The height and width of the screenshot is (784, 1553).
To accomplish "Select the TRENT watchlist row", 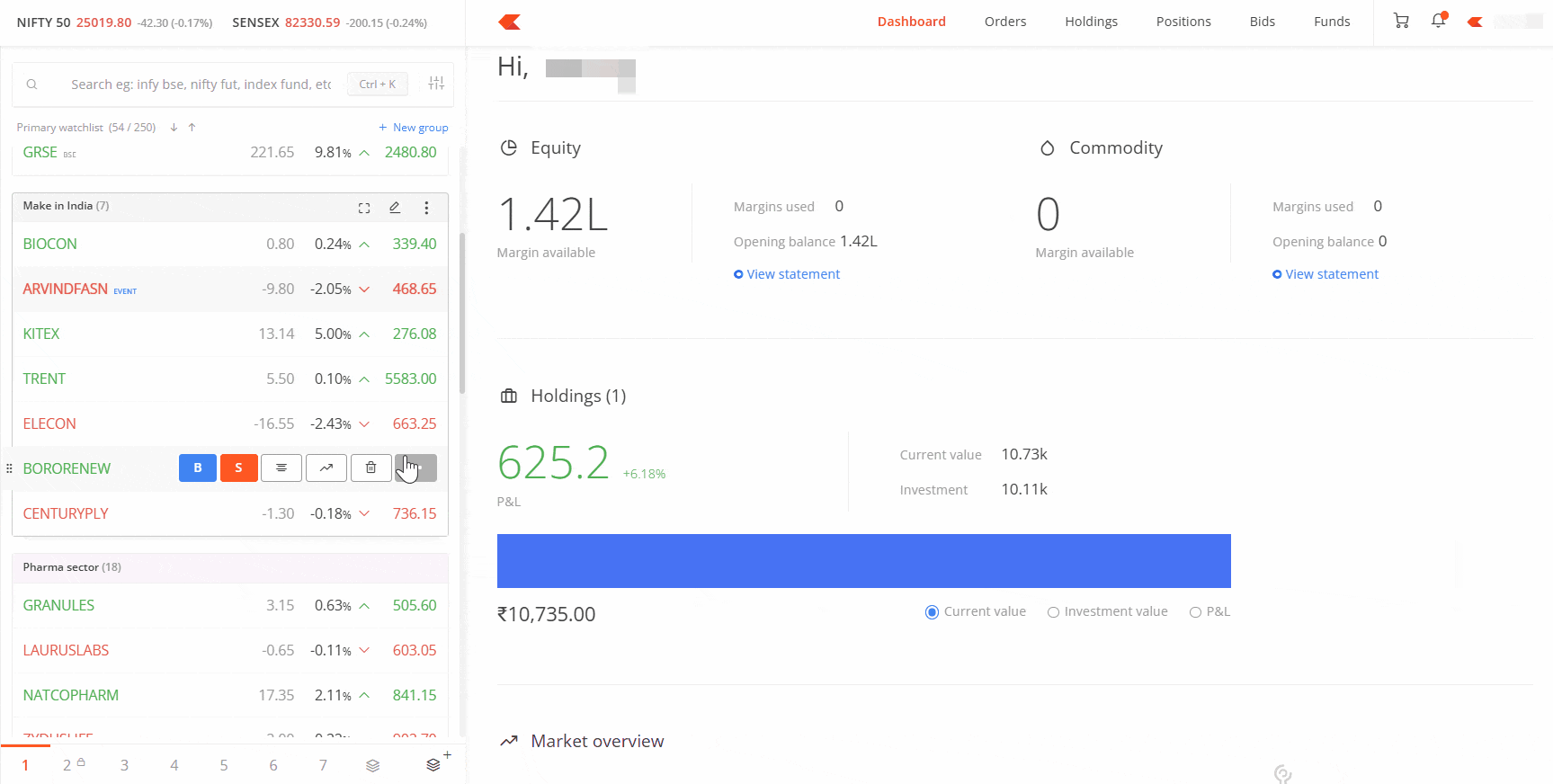I will coord(230,379).
